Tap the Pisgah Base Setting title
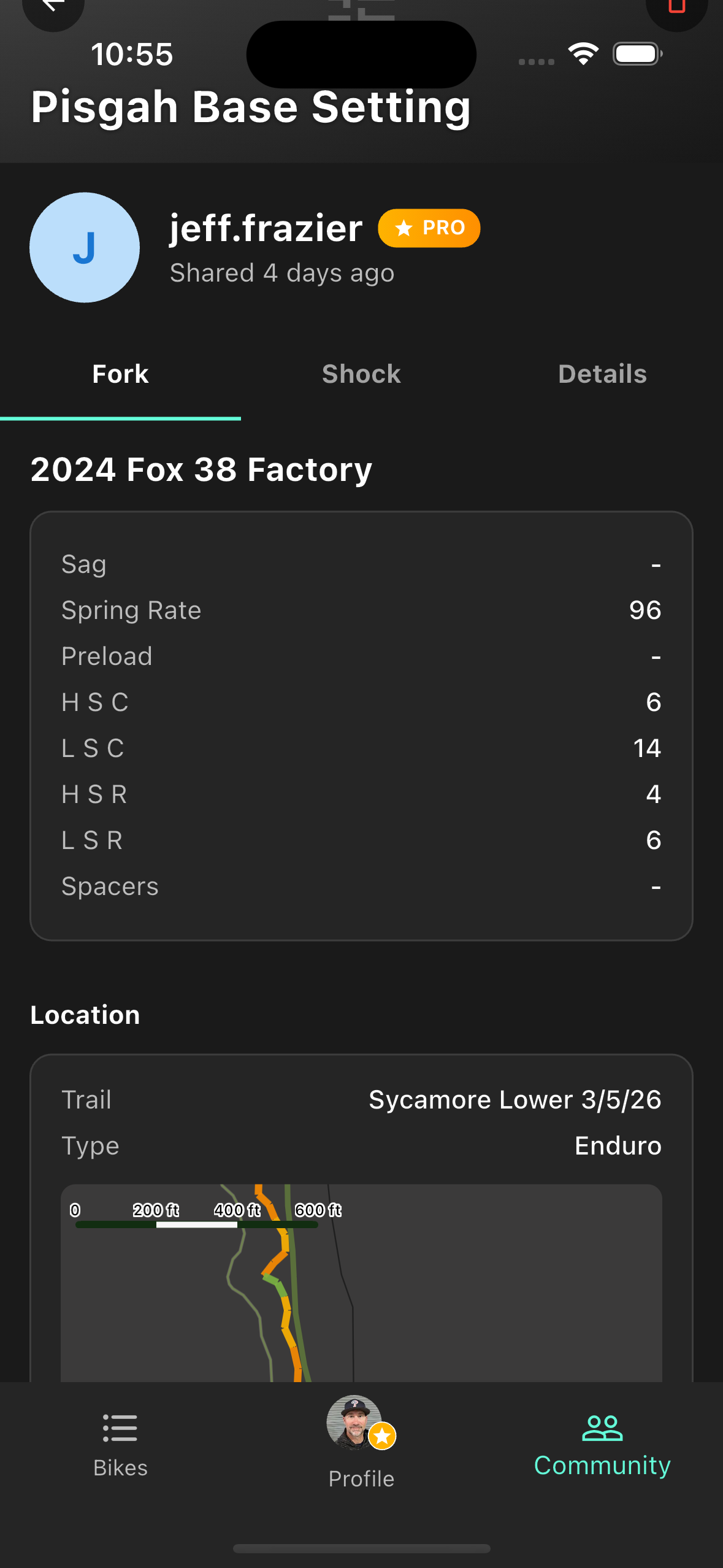The image size is (723, 1568). (x=251, y=107)
